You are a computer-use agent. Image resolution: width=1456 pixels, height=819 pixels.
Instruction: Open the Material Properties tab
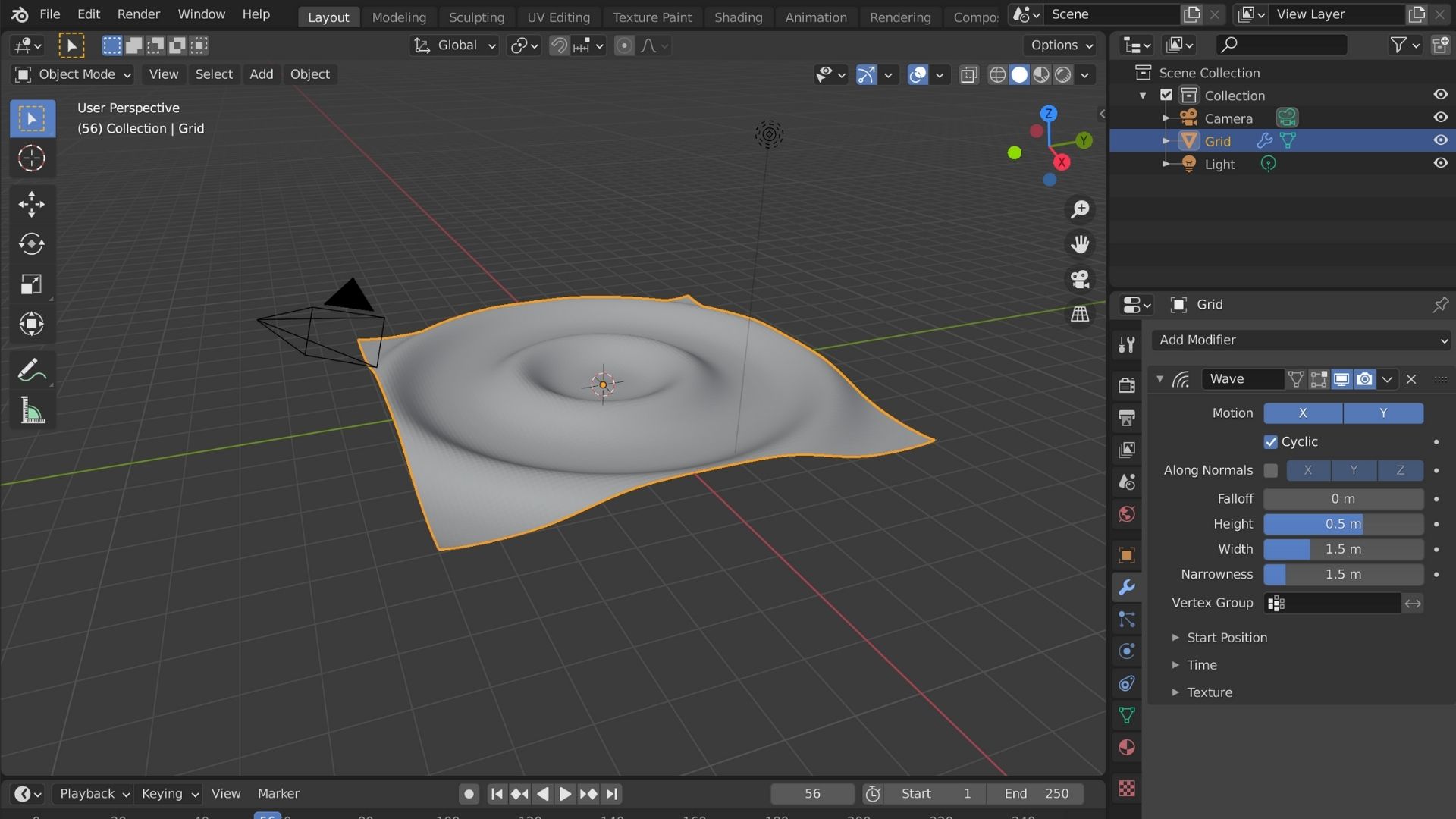click(1126, 746)
